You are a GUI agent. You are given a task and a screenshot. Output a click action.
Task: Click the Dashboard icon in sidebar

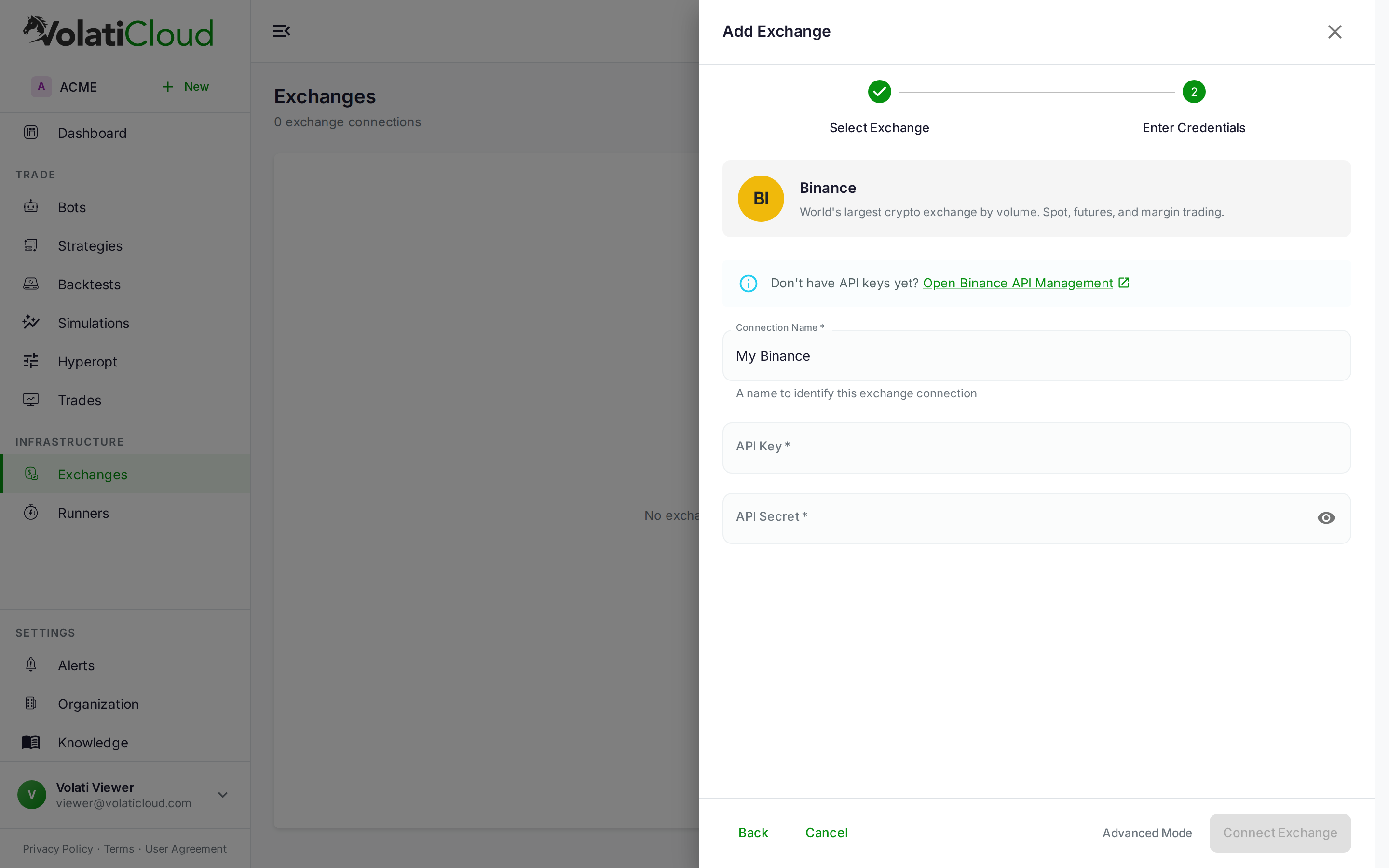[x=31, y=133]
